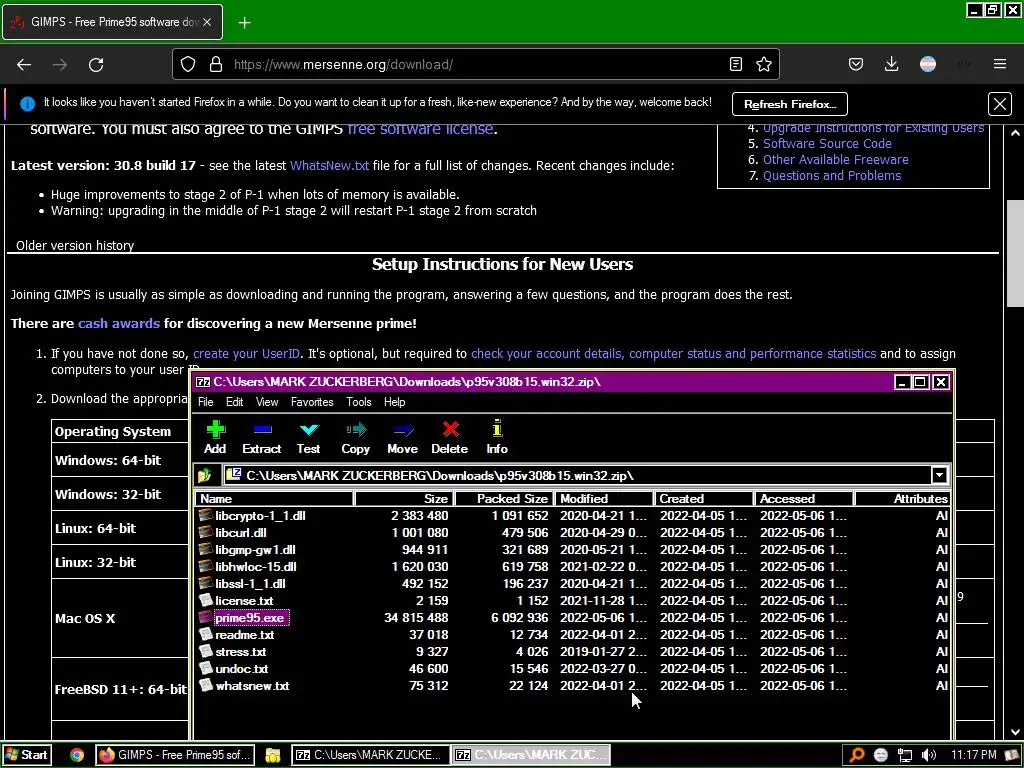The width and height of the screenshot is (1024, 768).
Task: Click the volume speaker tray icon
Action: (929, 755)
